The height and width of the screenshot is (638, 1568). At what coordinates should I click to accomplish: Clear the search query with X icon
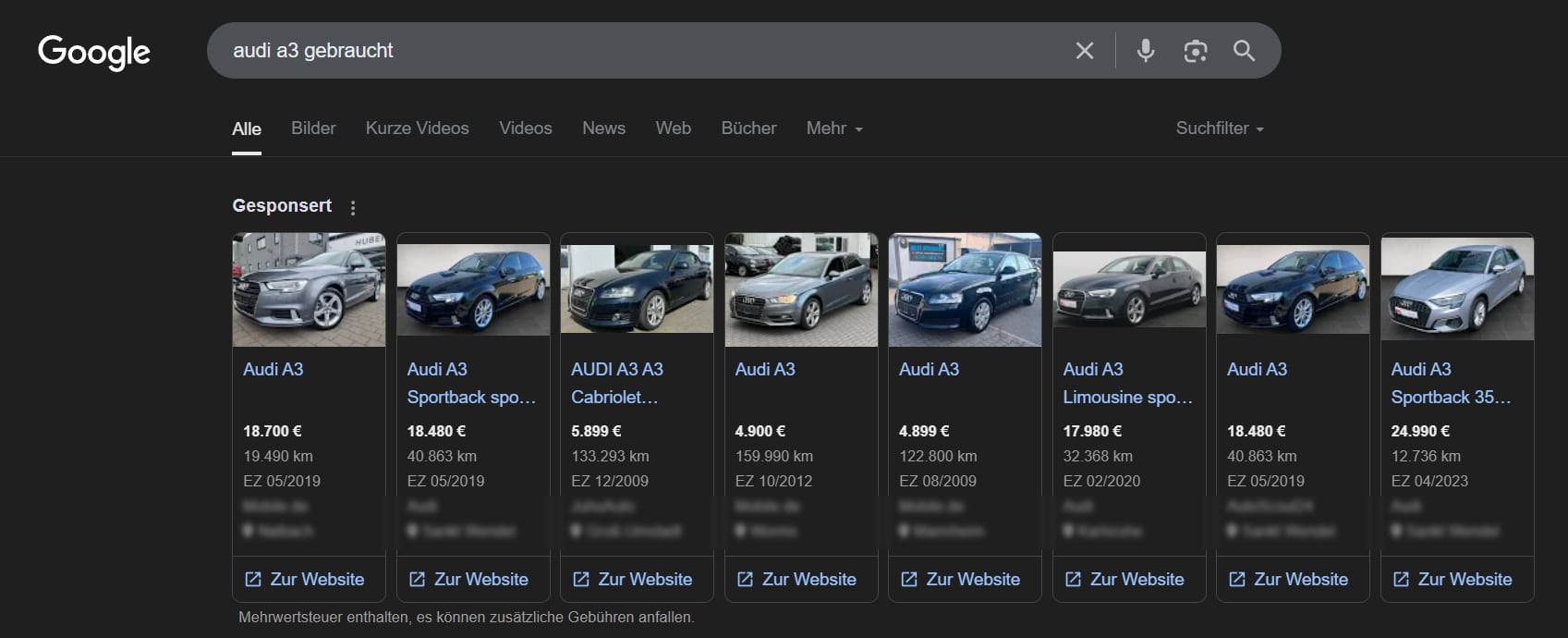click(x=1085, y=51)
